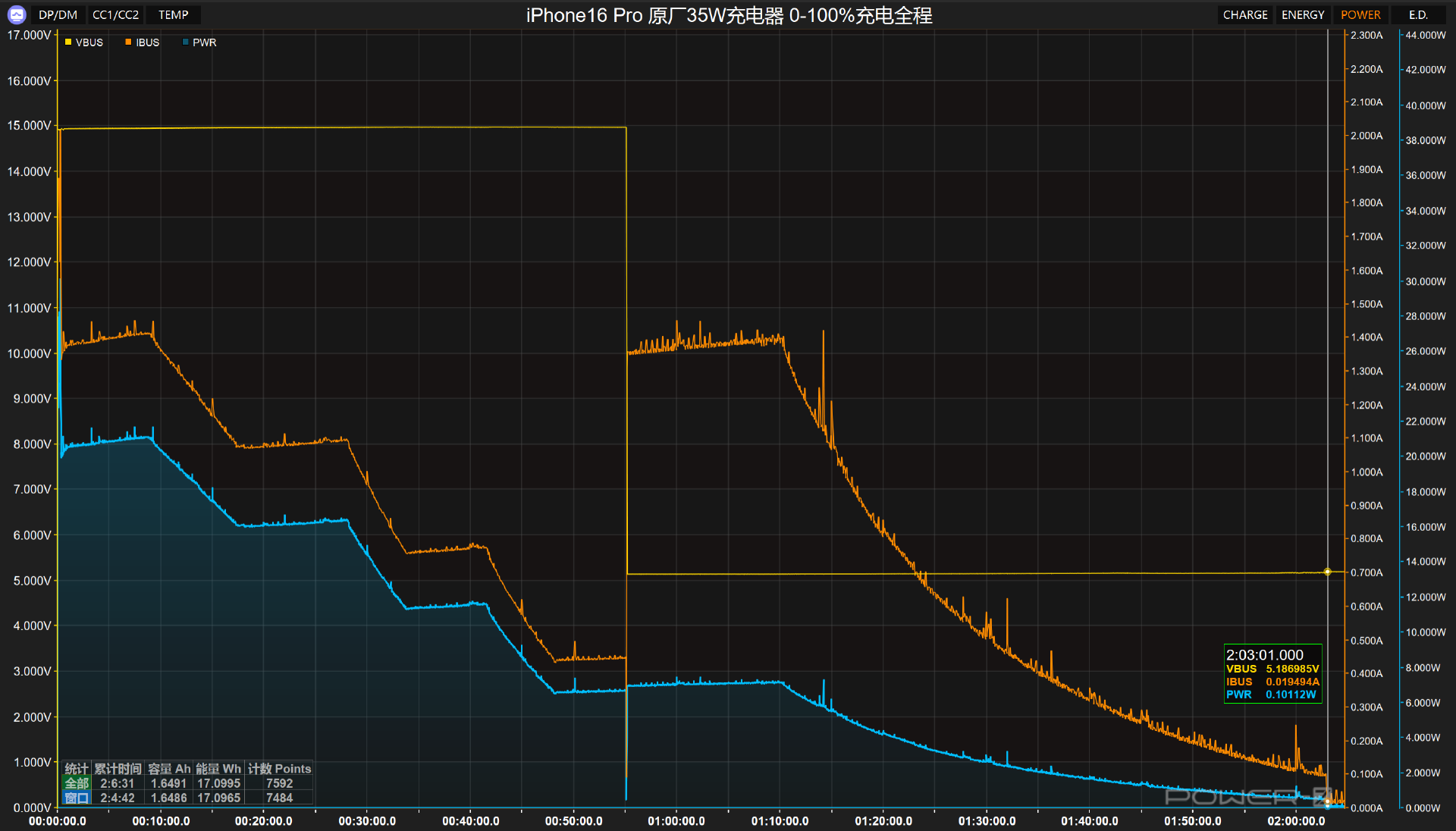Click the 01:30:00.0 time axis label
The height and width of the screenshot is (831, 1456).
(987, 821)
